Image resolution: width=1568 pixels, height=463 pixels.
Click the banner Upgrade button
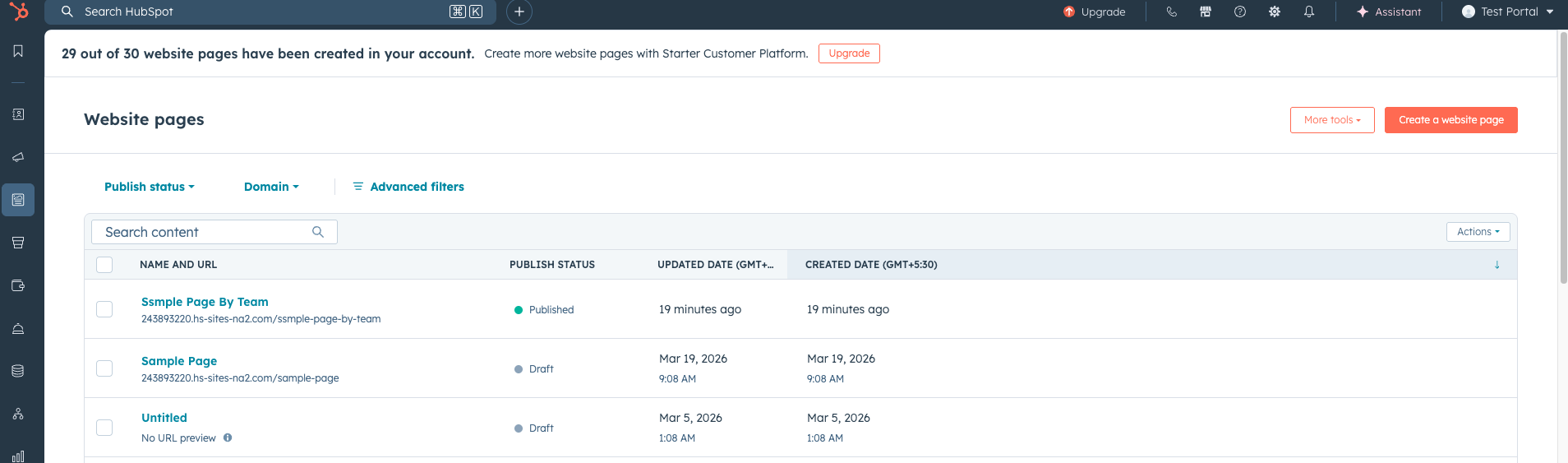click(x=849, y=53)
